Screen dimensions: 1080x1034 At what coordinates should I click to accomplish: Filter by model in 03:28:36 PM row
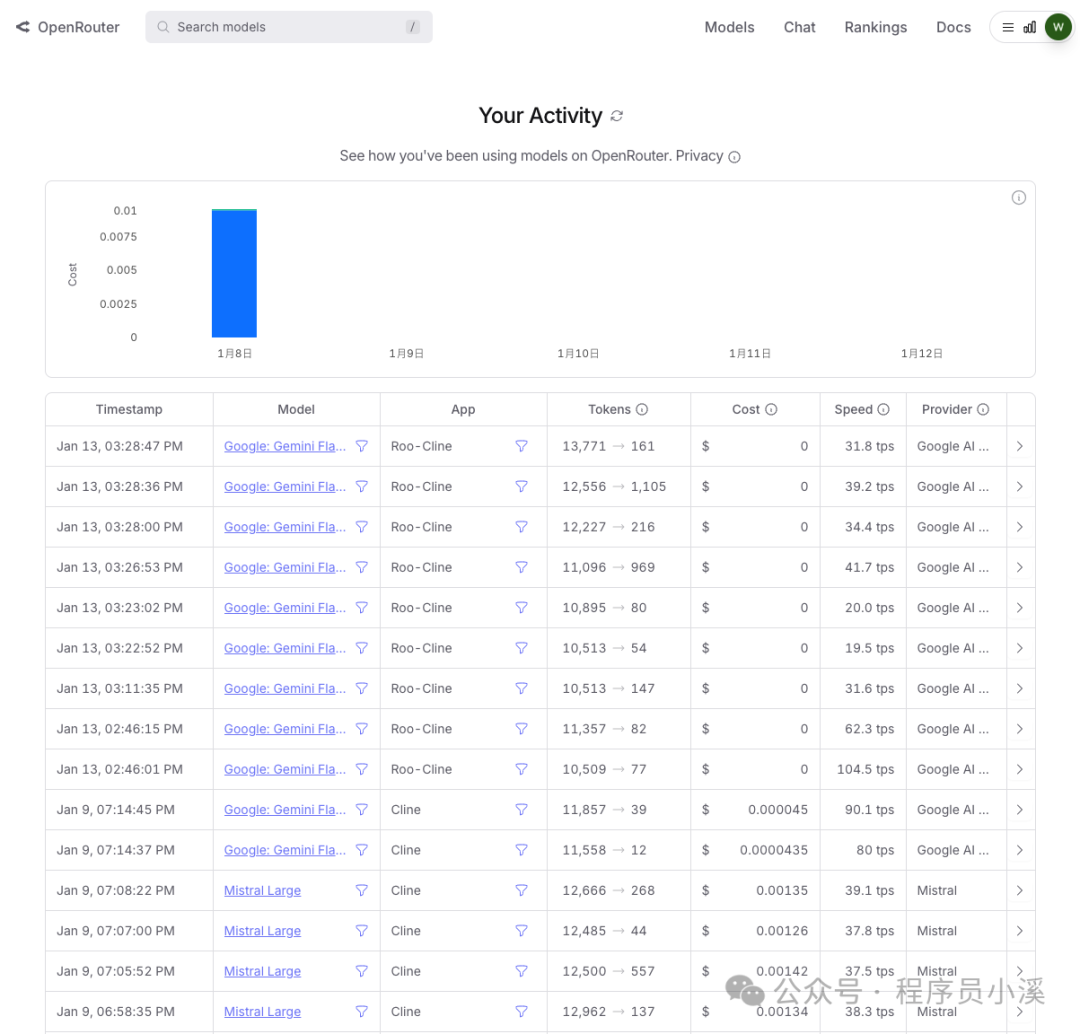coord(362,486)
